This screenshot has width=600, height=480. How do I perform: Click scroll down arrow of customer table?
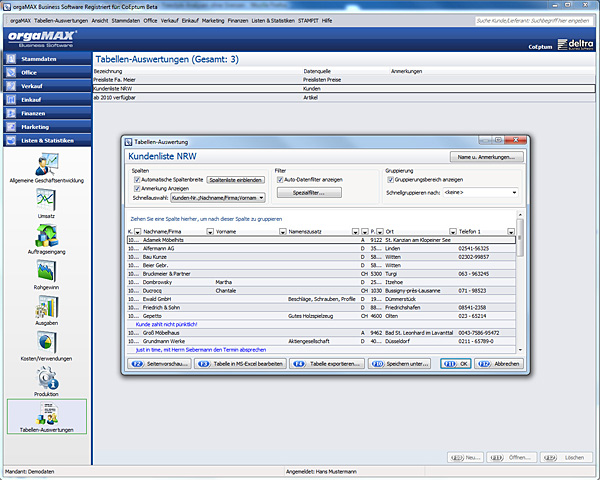click(x=520, y=350)
